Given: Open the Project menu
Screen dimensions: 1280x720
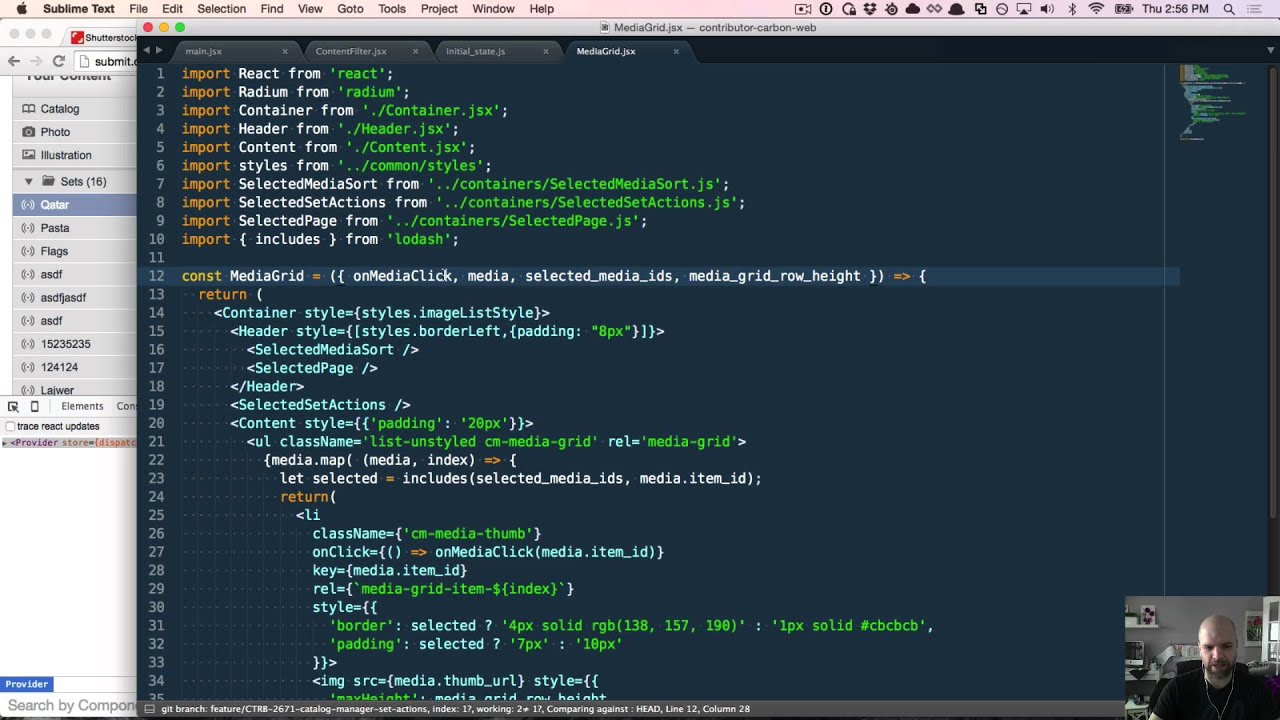Looking at the screenshot, I should click(x=439, y=9).
